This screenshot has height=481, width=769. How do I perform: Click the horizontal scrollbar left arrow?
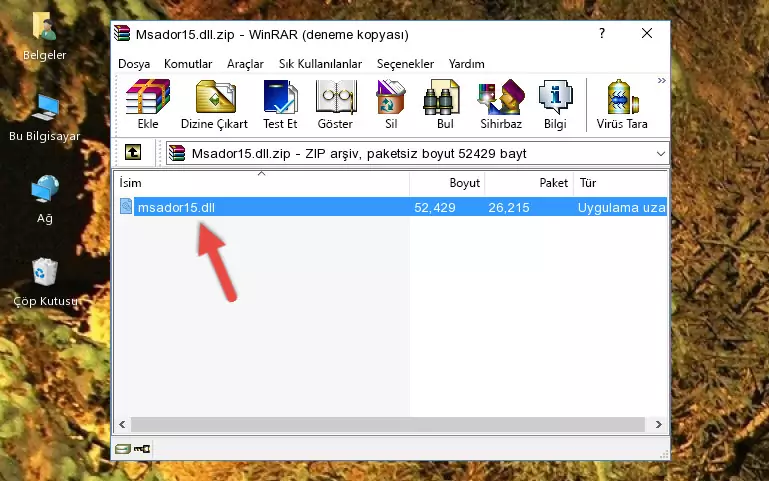(122, 425)
